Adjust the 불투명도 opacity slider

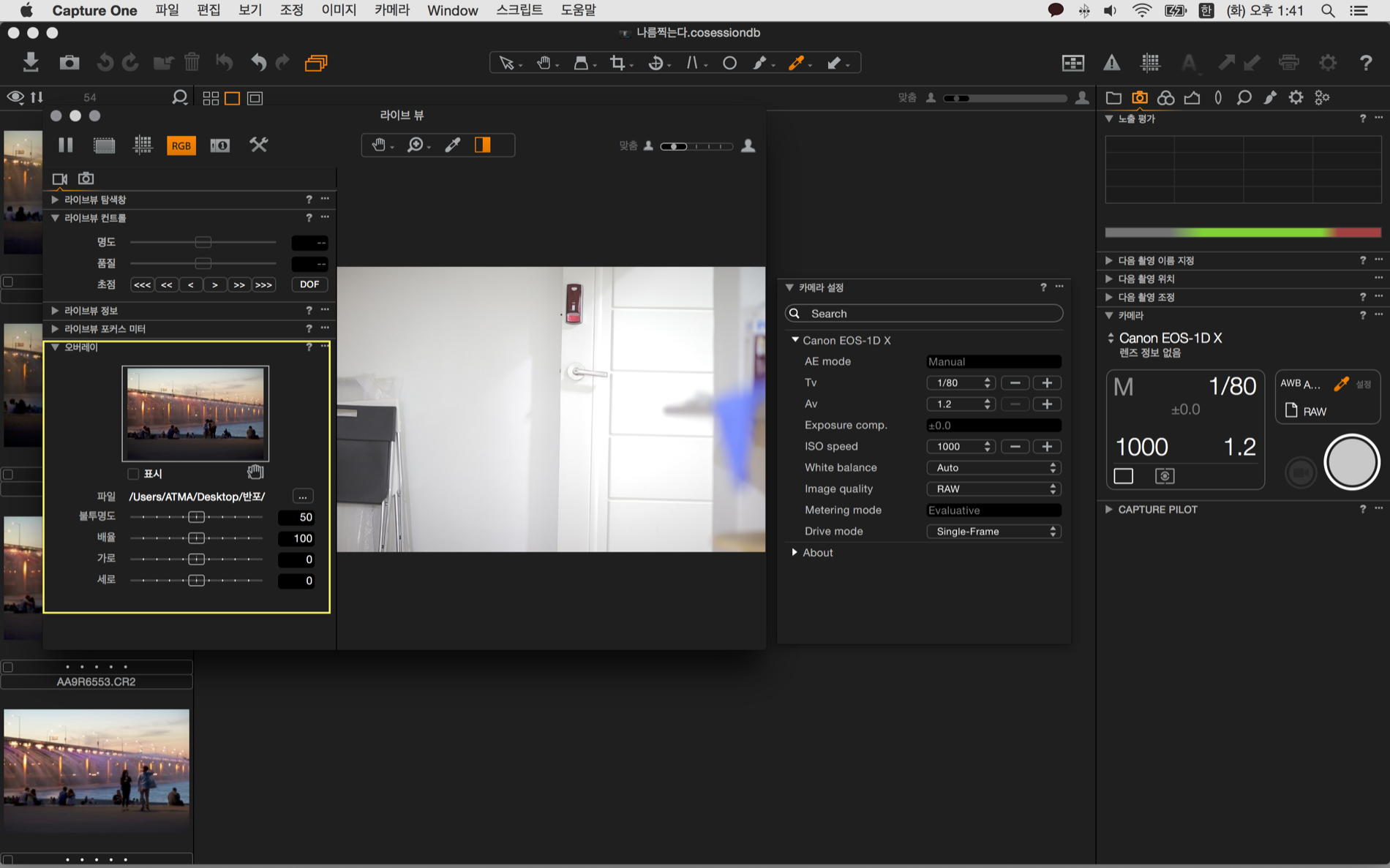(196, 517)
